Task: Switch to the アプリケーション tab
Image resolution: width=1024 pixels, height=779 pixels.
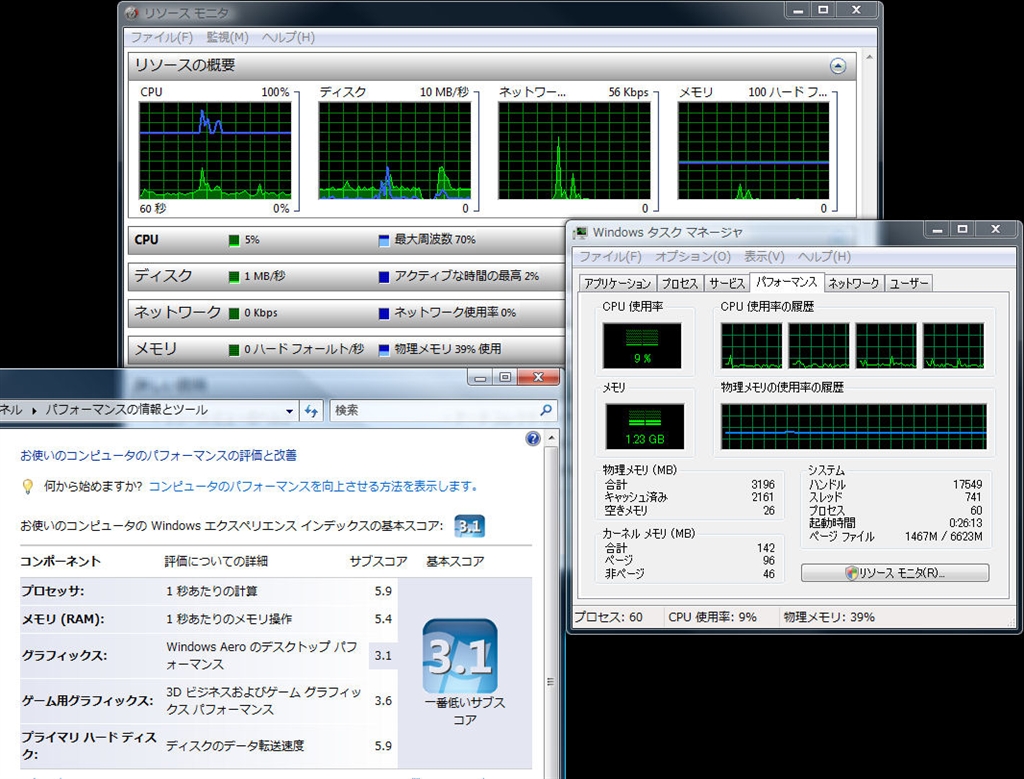Action: pos(617,283)
